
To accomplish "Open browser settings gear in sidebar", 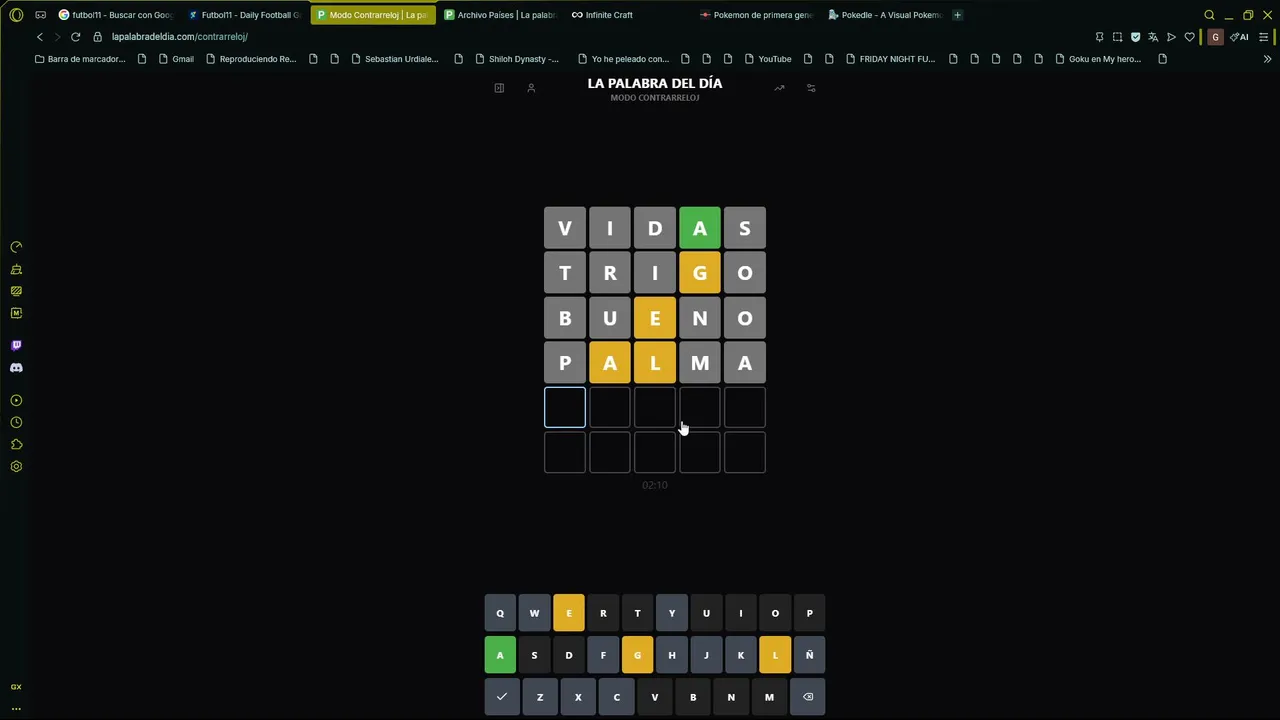I will [x=16, y=466].
